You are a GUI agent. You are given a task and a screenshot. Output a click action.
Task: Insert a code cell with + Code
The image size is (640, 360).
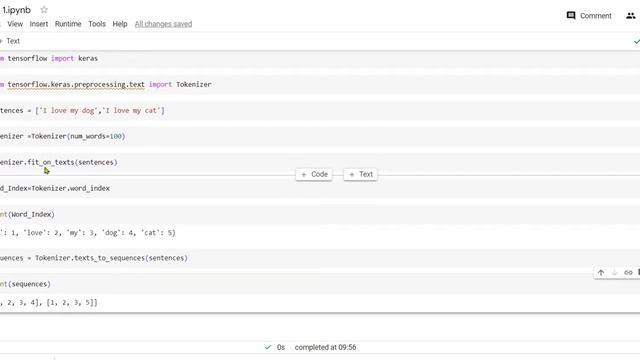click(314, 174)
